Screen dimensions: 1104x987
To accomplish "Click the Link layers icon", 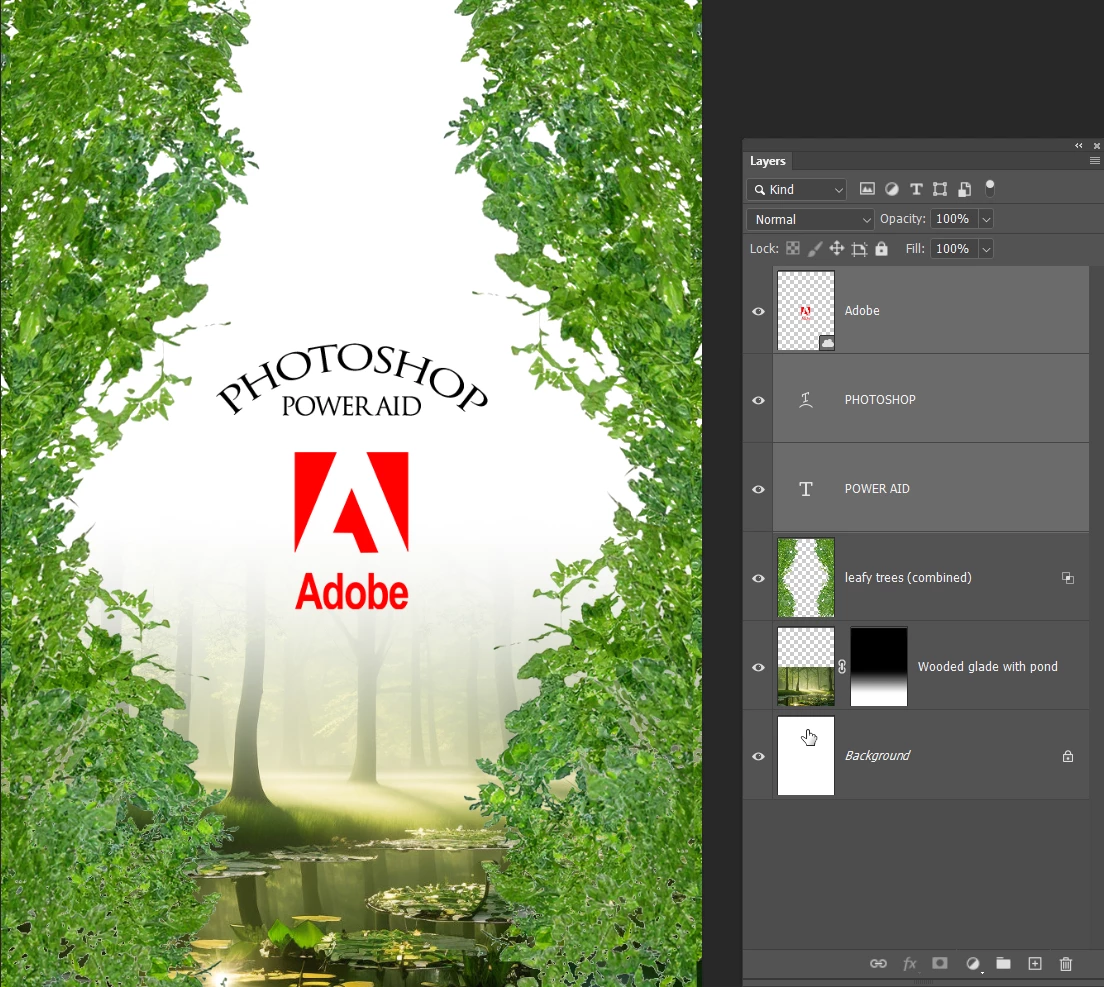I will click(x=878, y=964).
